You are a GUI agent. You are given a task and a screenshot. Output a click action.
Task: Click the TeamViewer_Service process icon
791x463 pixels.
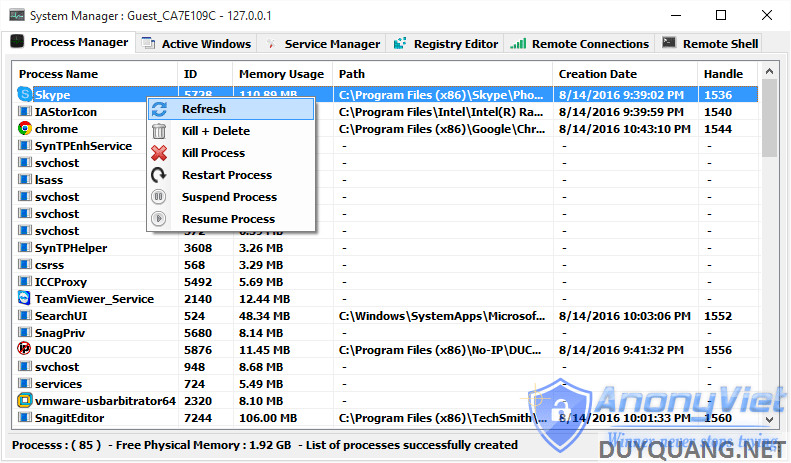24,299
